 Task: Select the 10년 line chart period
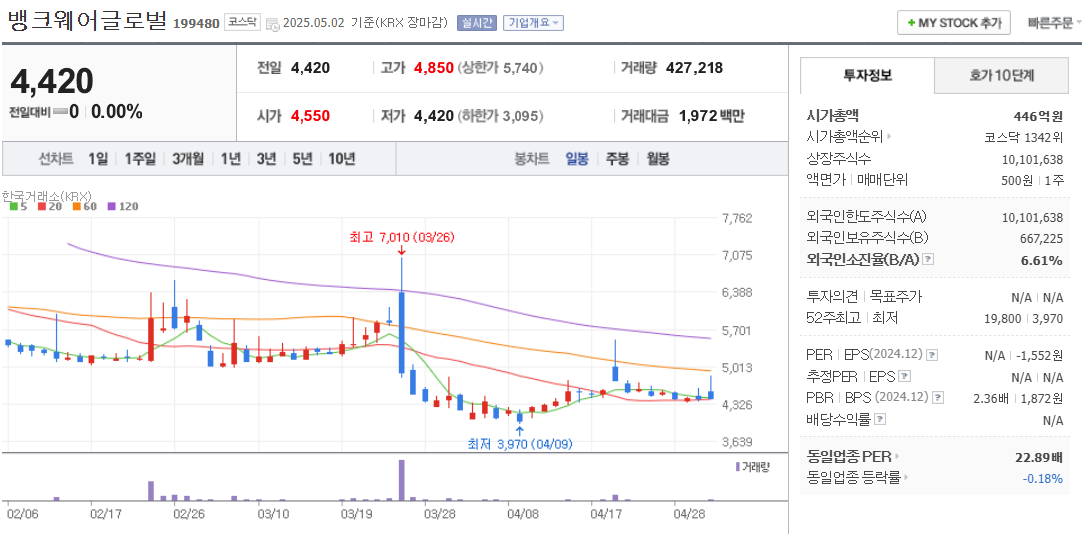coord(342,159)
